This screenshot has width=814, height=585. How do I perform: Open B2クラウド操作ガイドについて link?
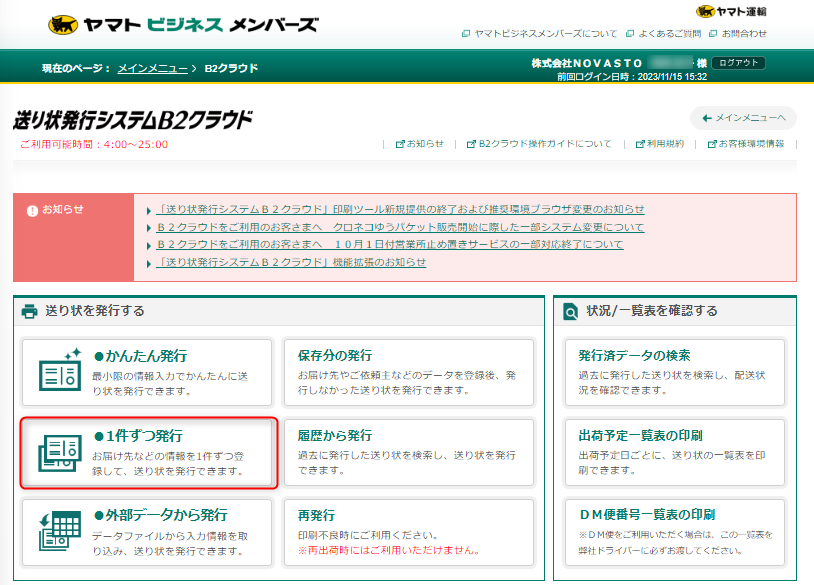click(545, 144)
